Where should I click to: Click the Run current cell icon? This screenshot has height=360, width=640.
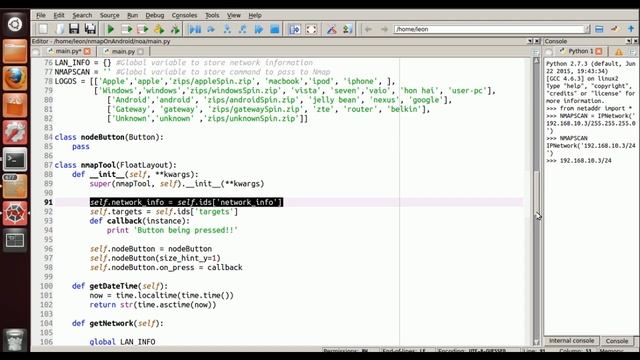click(x=127, y=29)
